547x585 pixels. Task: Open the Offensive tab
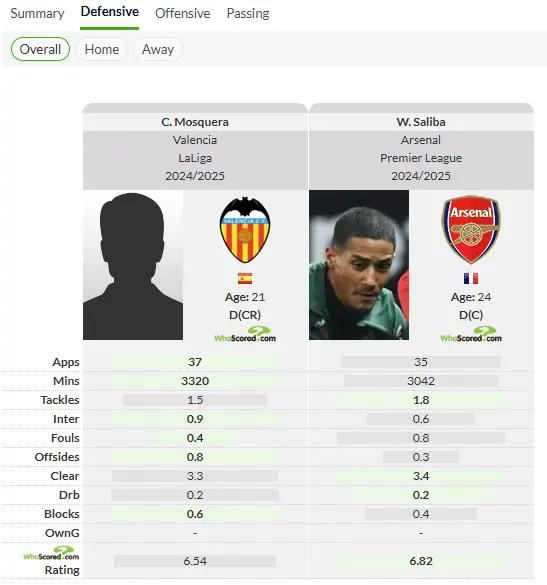[182, 13]
